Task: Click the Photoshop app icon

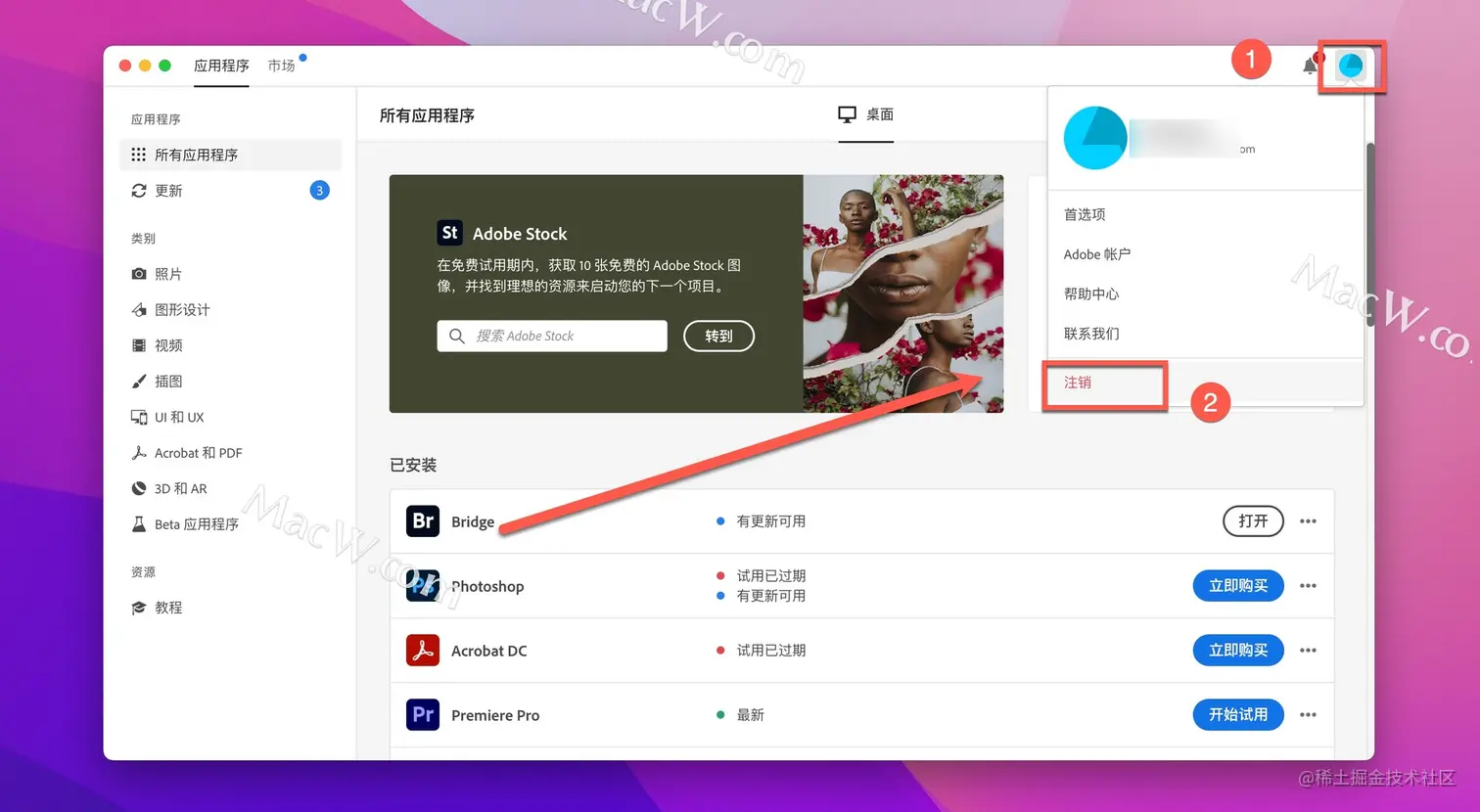Action: pos(423,586)
